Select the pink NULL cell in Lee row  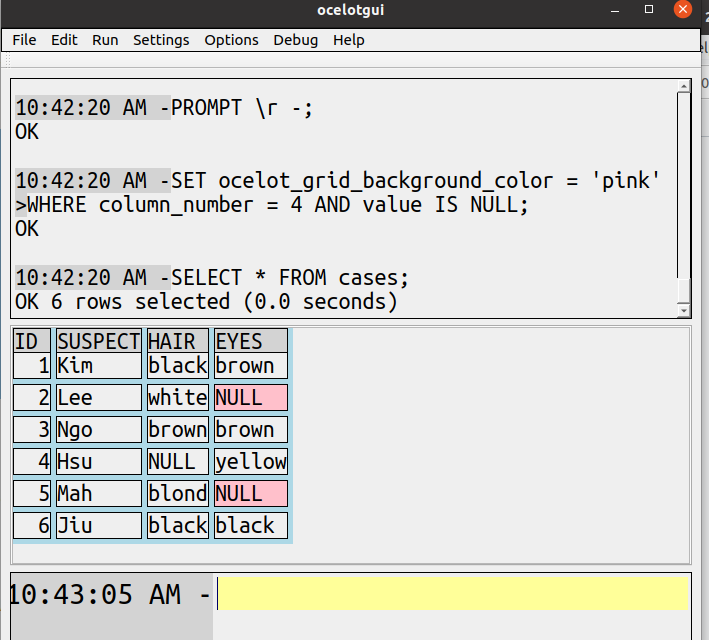[x=251, y=398]
